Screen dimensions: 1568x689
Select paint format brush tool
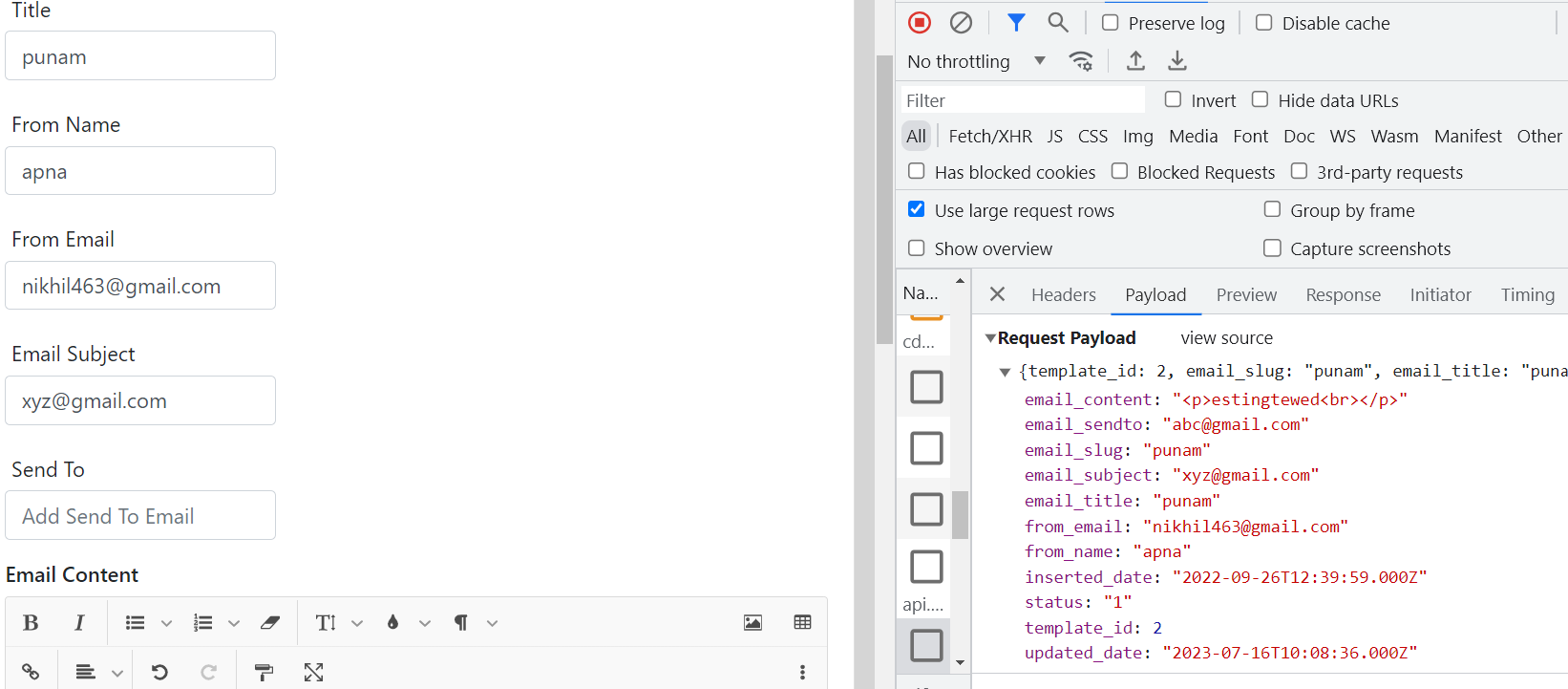pos(265,673)
